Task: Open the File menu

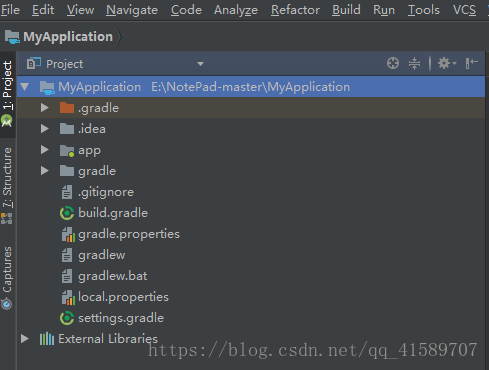Action: (10, 10)
